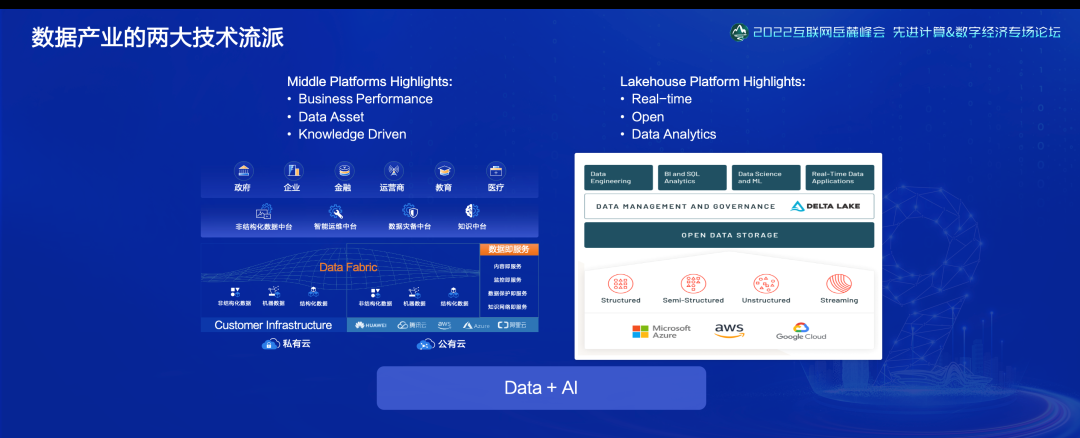Select the 数据灾备中台 shield gear icon
The height and width of the screenshot is (438, 1080).
409,211
